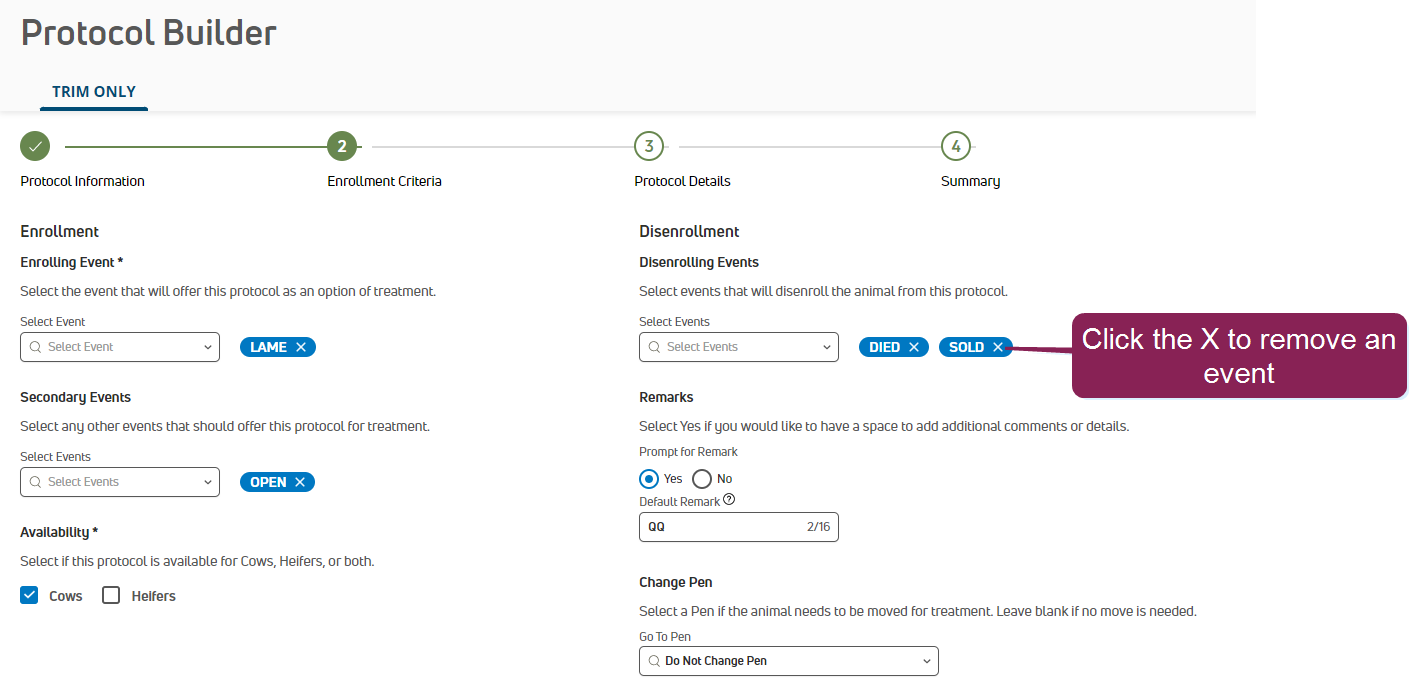Go to step 4 circle icon
1424x696 pixels.
click(956, 147)
